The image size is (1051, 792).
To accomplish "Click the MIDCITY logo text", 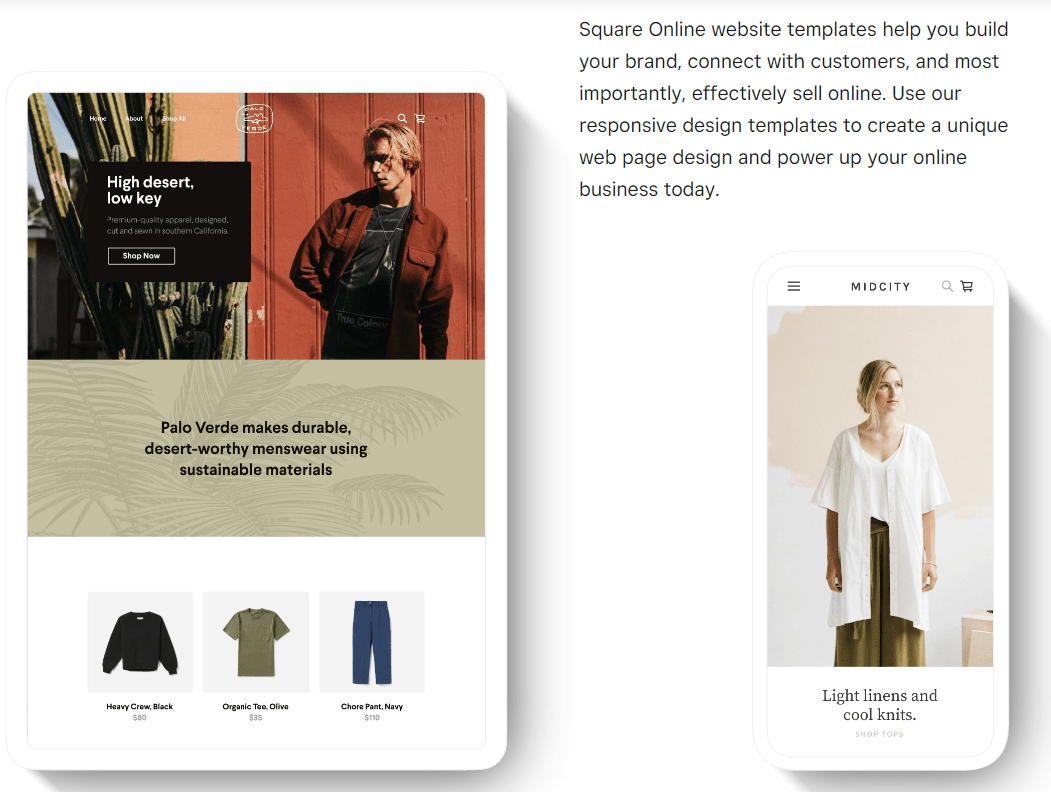I will [880, 286].
